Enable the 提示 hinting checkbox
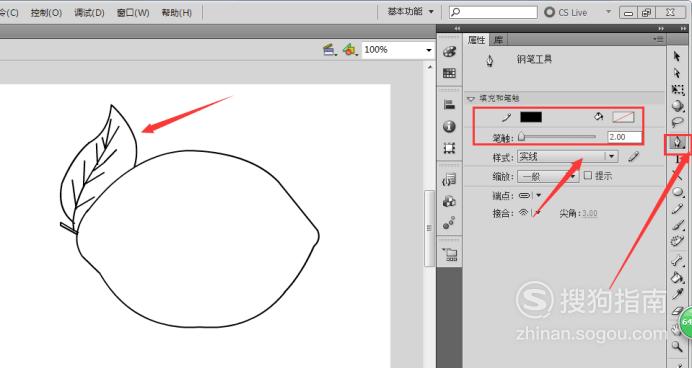The width and height of the screenshot is (692, 368). click(588, 175)
